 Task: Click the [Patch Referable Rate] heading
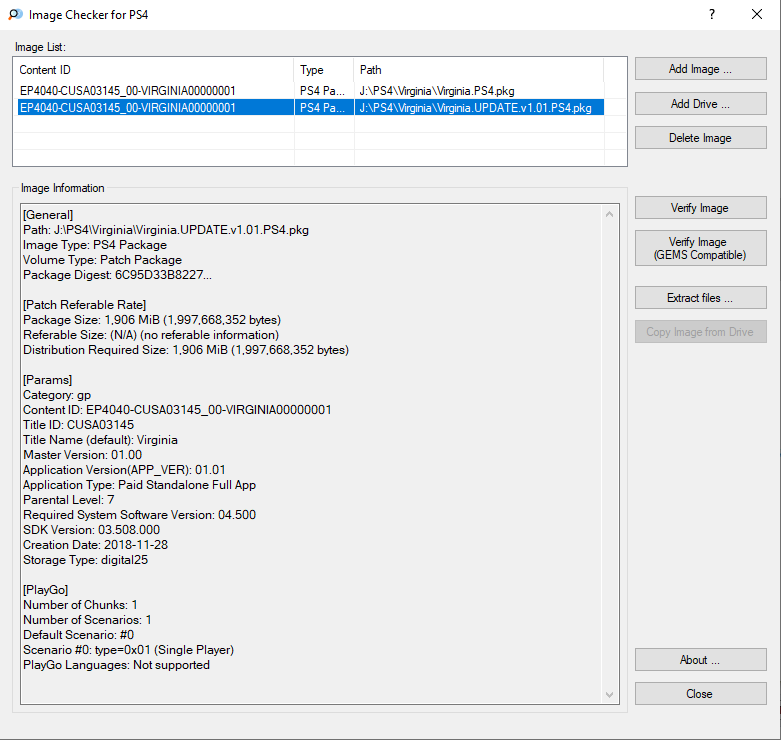[85, 305]
